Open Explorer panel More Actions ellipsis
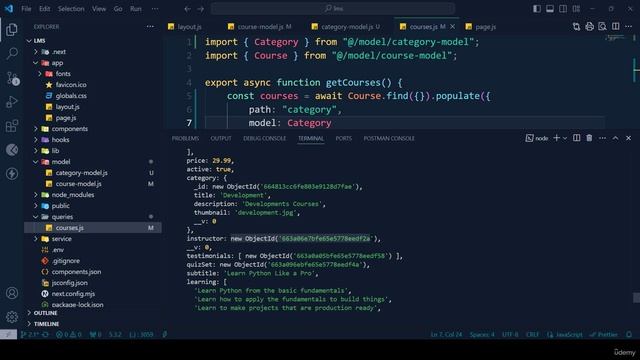 pyautogui.click(x=150, y=27)
